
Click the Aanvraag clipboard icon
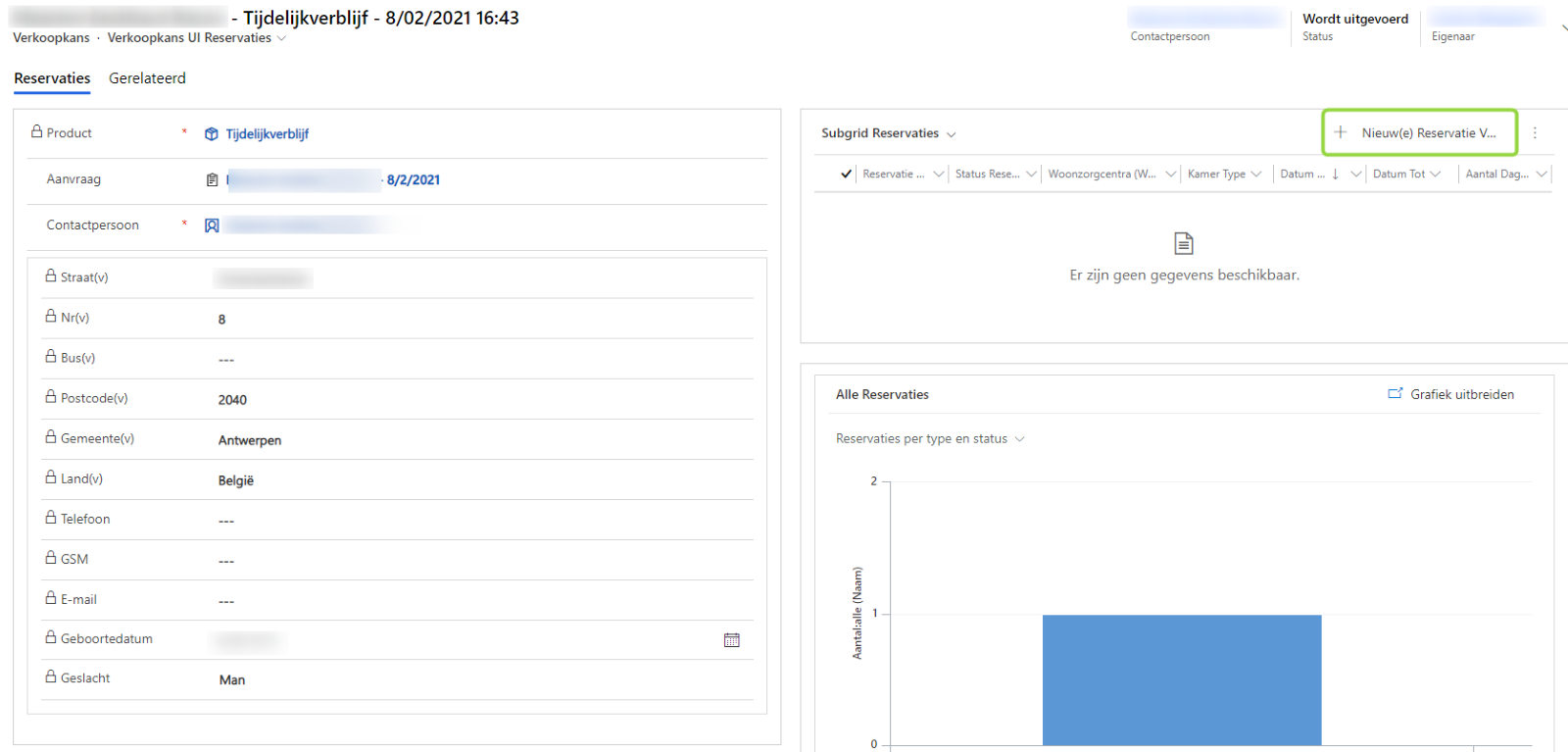pyautogui.click(x=212, y=179)
